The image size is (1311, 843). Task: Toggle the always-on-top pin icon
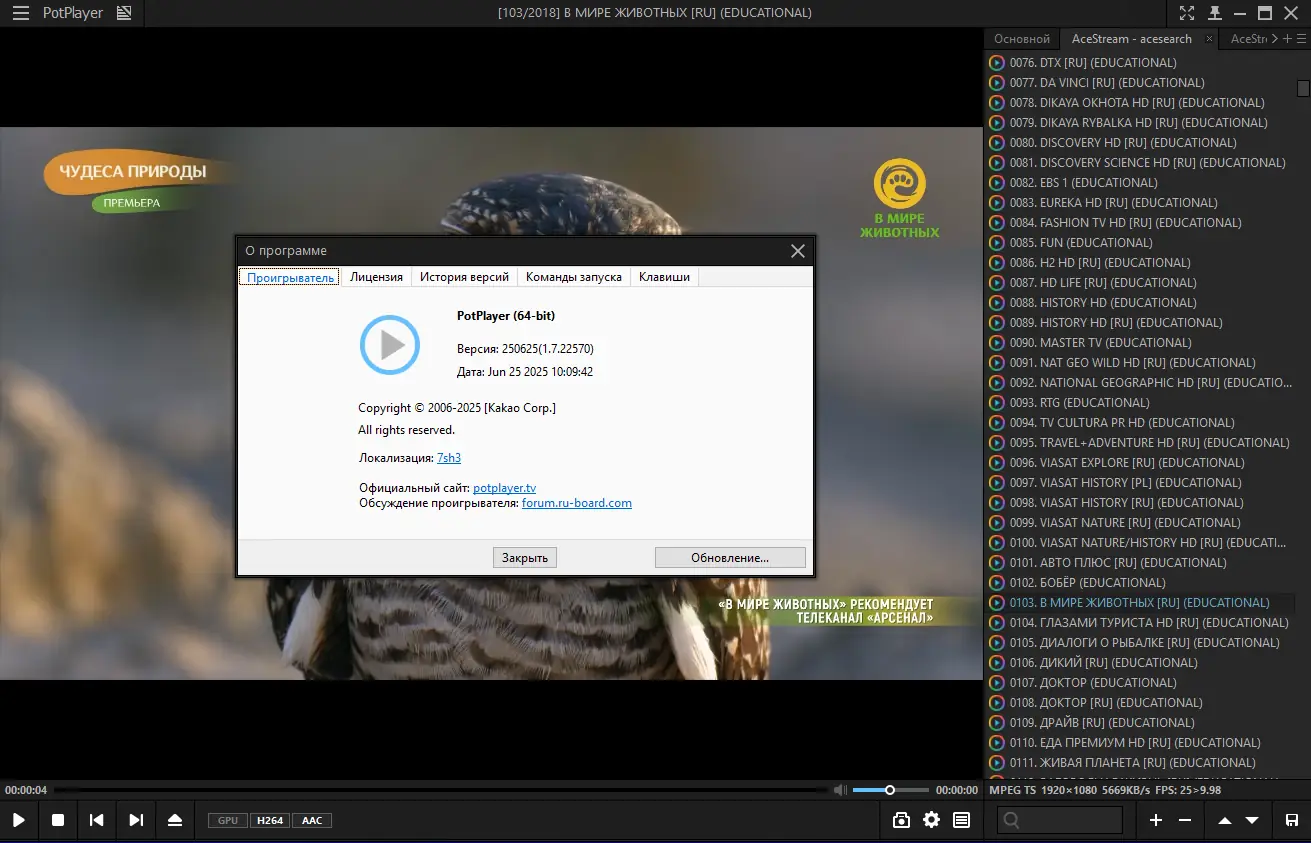coord(1215,13)
